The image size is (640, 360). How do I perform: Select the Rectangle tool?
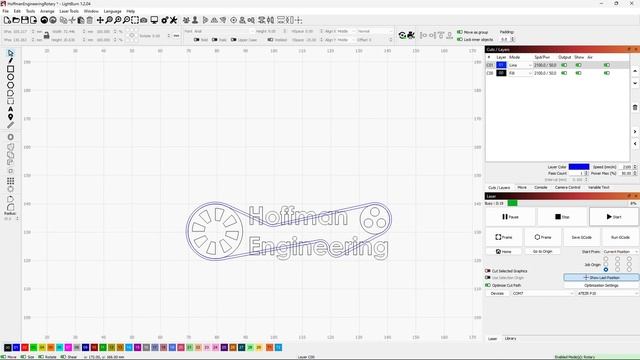(11, 69)
